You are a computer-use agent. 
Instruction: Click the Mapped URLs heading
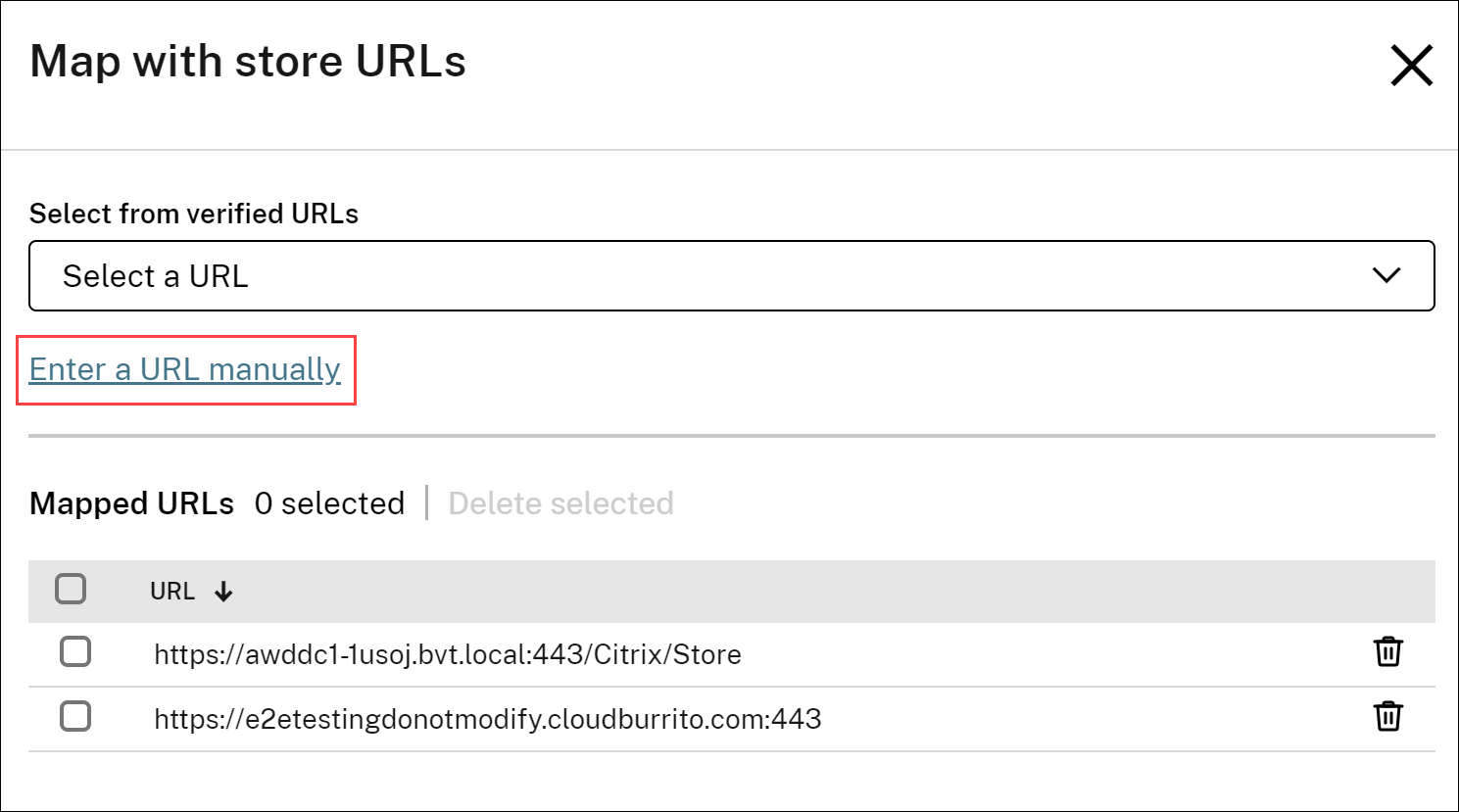click(132, 503)
